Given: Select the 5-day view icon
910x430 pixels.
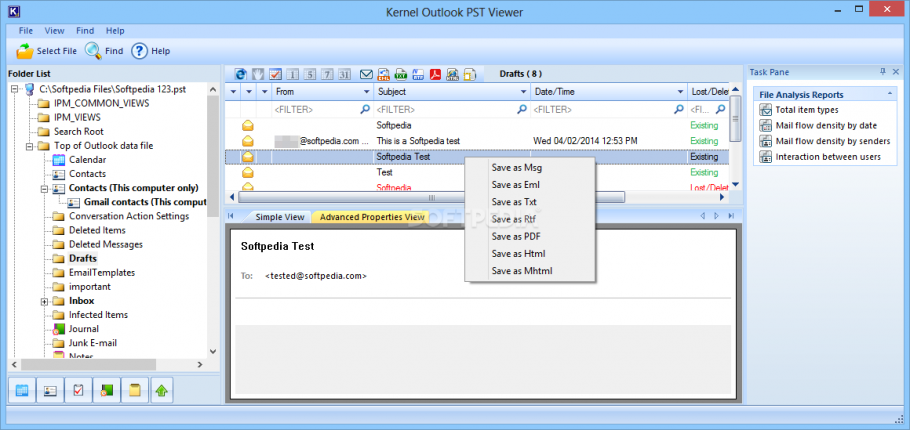Looking at the screenshot, I should [x=310, y=74].
